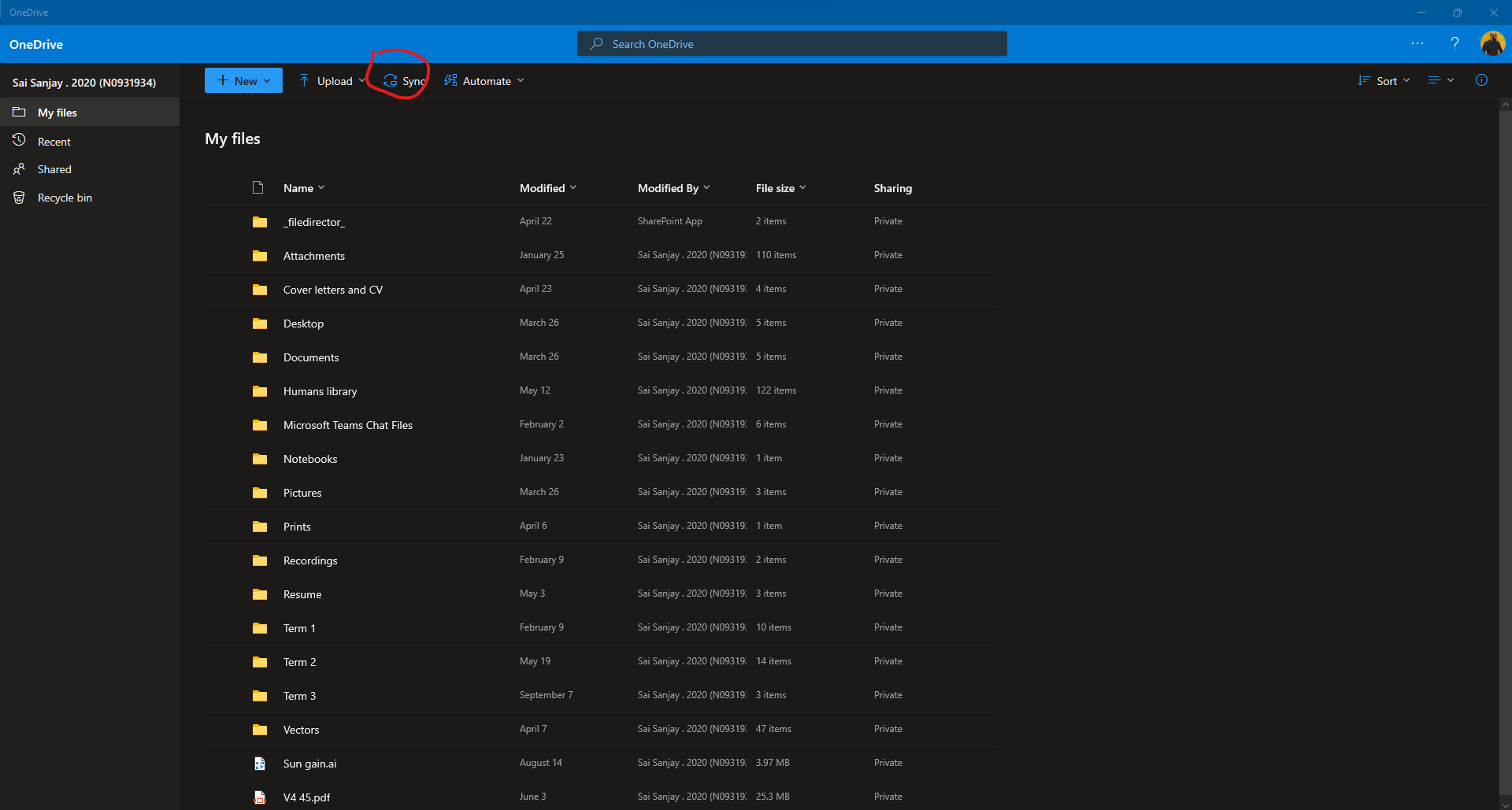Click the Notebooks folder icon

[x=260, y=459]
